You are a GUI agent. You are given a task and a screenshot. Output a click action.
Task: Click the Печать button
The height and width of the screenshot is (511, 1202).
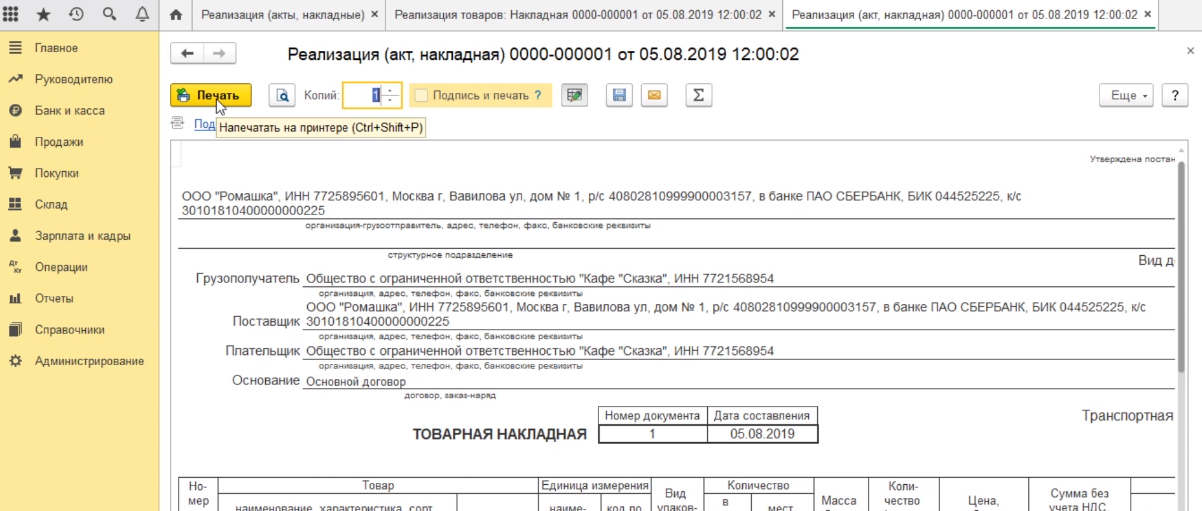point(210,96)
